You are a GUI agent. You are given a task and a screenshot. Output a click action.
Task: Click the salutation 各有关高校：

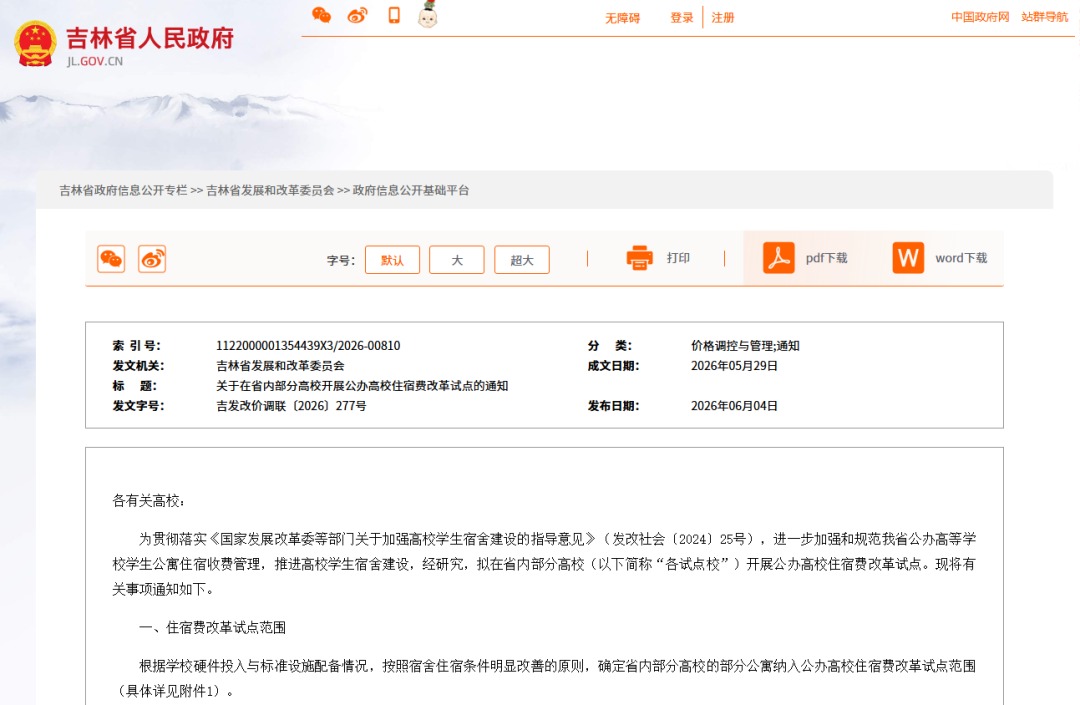[x=149, y=501]
